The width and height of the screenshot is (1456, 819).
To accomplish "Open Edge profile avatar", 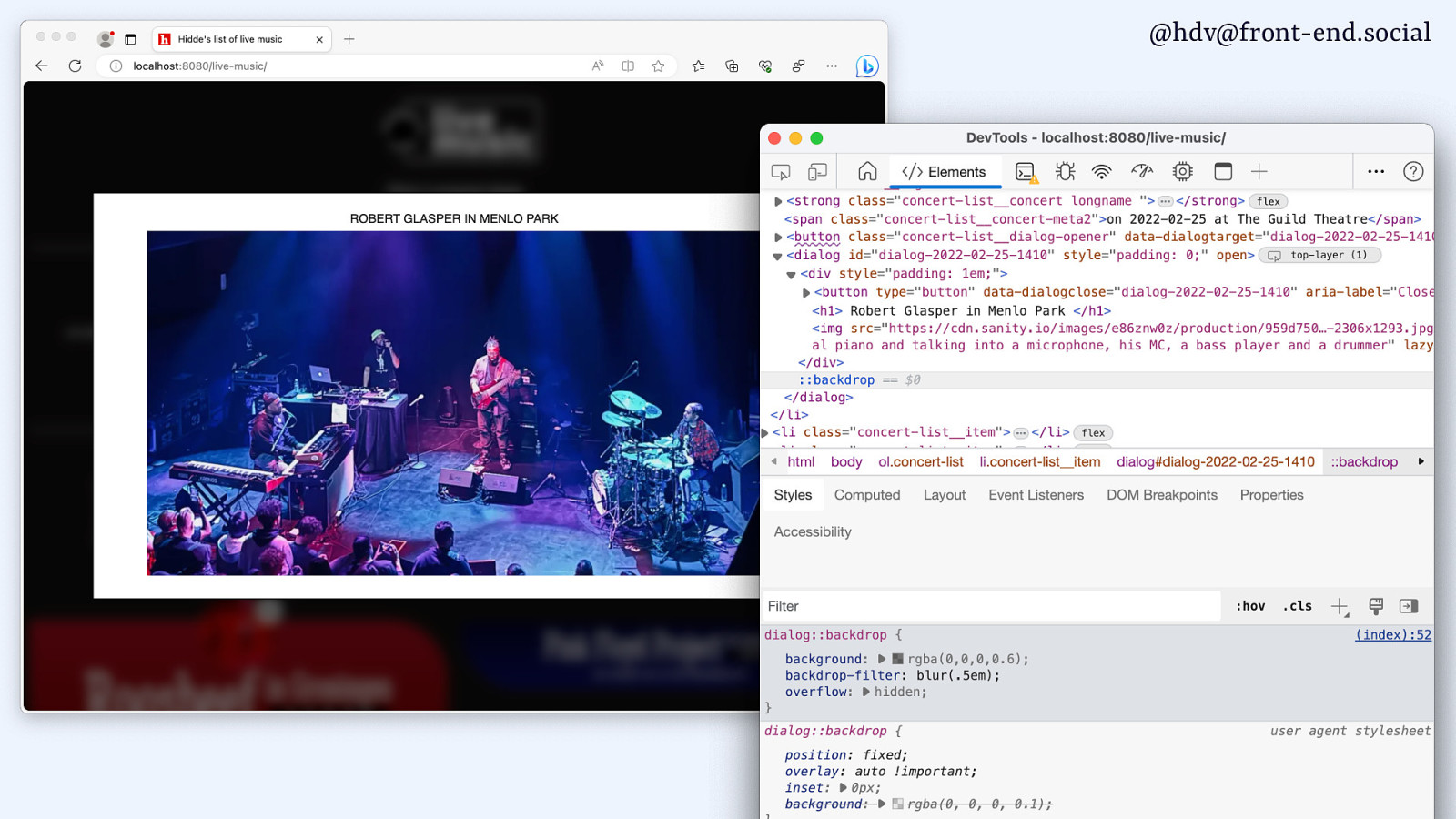I will coord(106,39).
